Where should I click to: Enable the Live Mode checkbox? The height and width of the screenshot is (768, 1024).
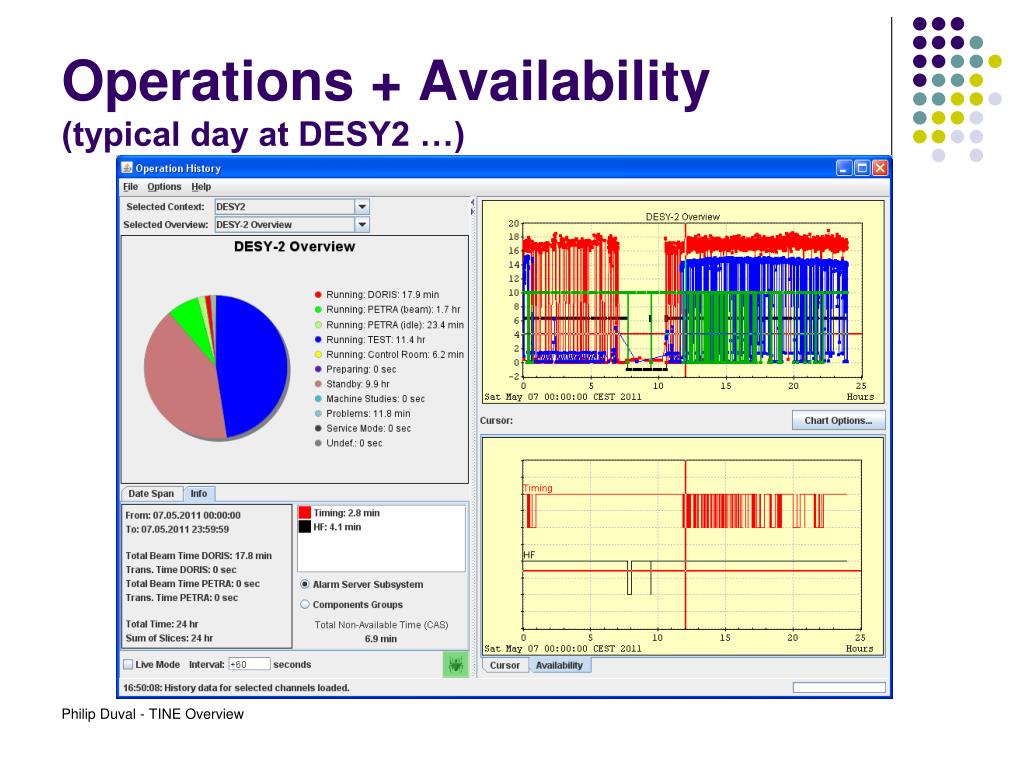(x=128, y=664)
